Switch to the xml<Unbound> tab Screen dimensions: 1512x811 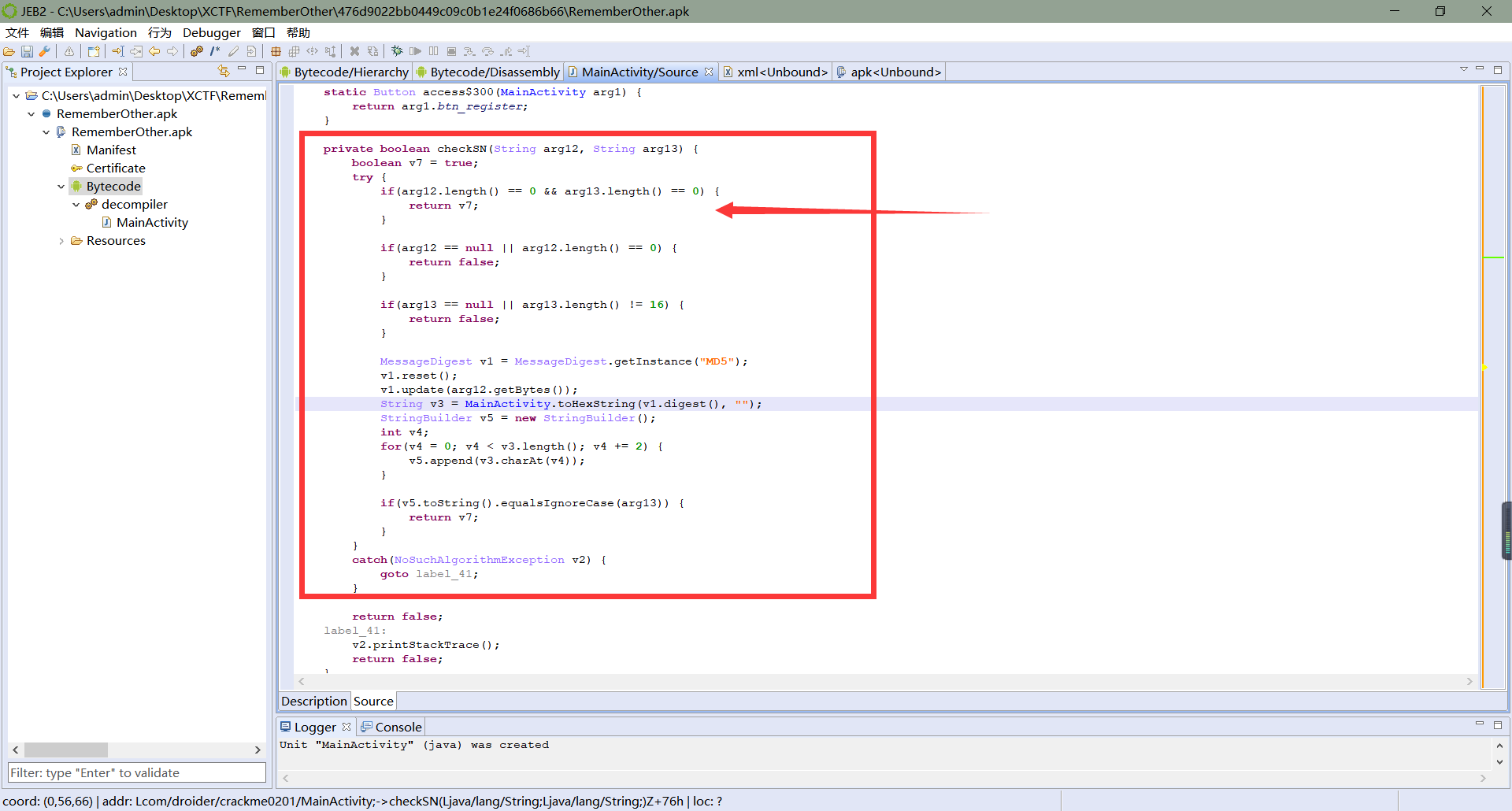click(x=776, y=72)
